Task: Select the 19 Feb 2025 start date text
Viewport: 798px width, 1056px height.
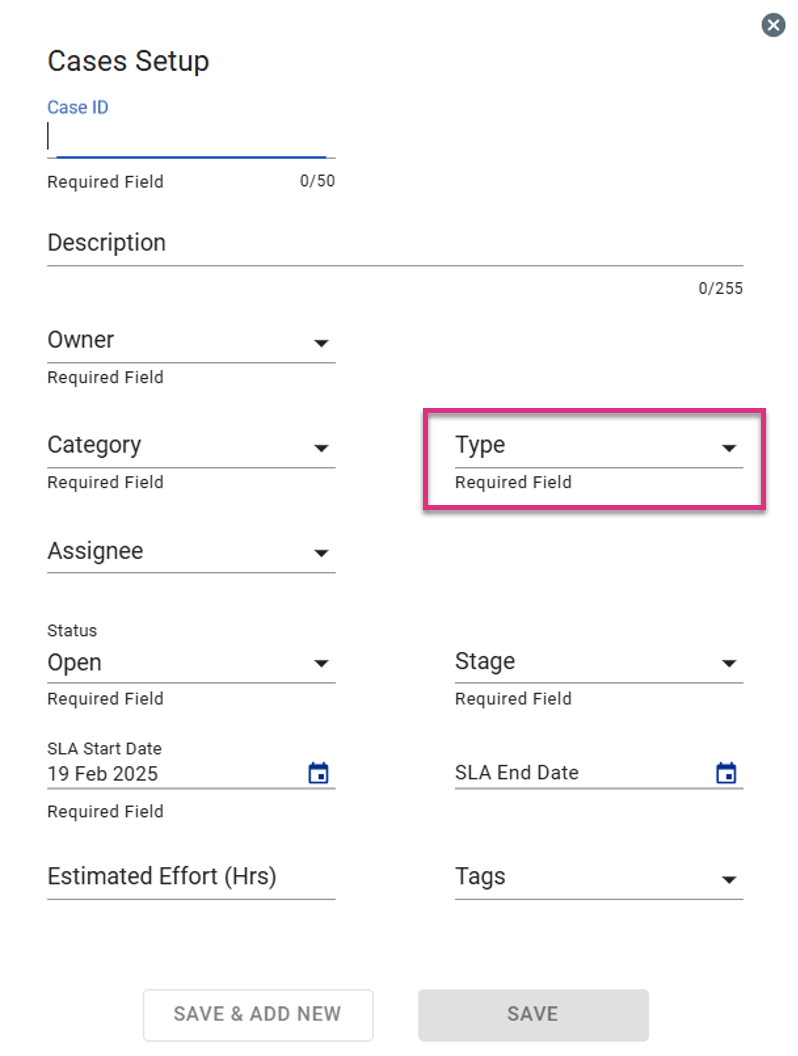Action: point(102,774)
